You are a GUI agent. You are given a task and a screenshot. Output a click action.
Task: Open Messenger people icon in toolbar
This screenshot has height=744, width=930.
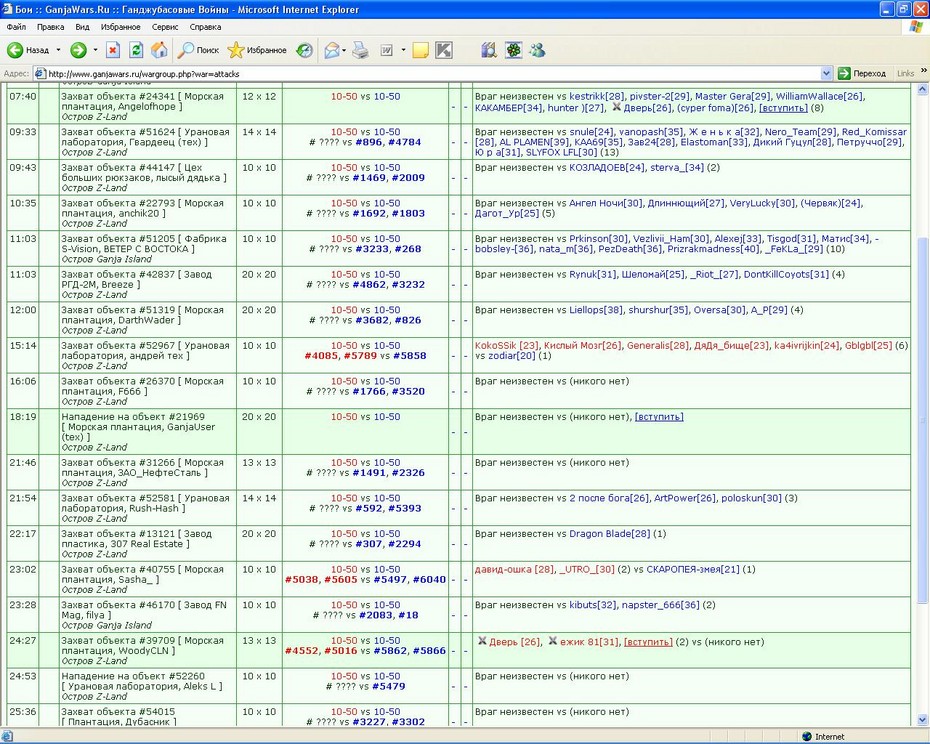(x=537, y=50)
